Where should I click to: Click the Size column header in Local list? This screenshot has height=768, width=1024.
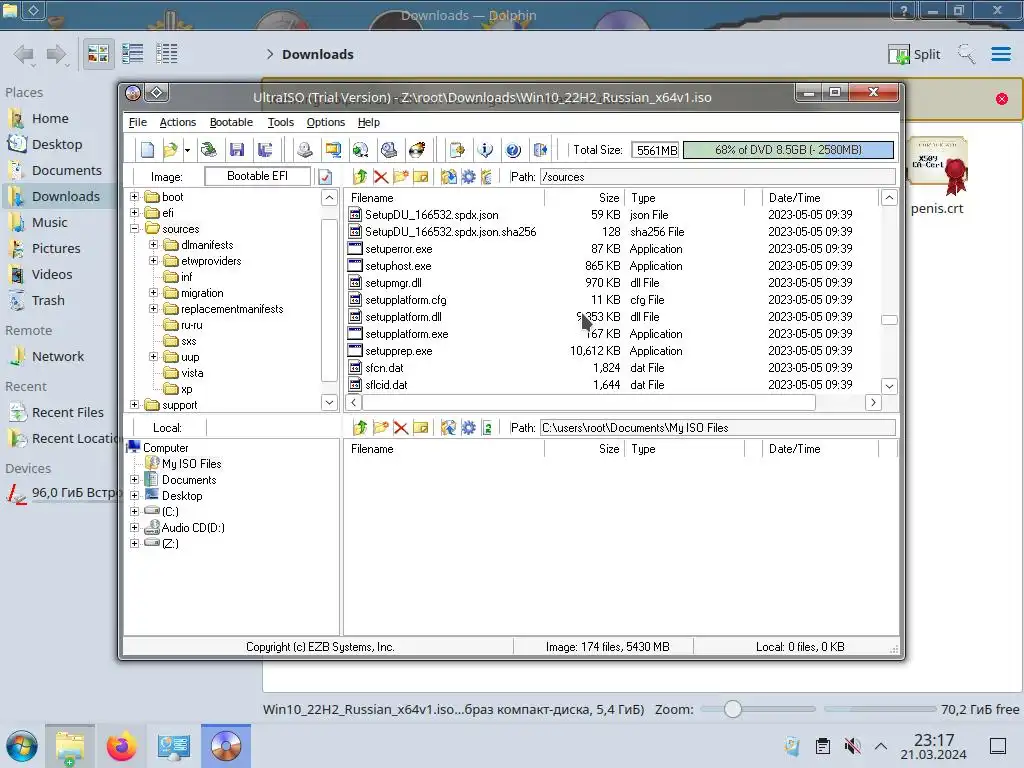[584, 449]
